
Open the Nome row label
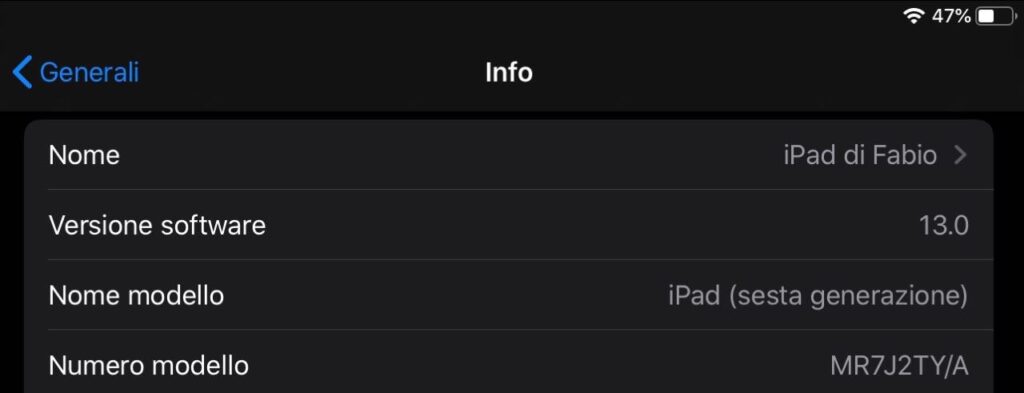click(x=84, y=155)
